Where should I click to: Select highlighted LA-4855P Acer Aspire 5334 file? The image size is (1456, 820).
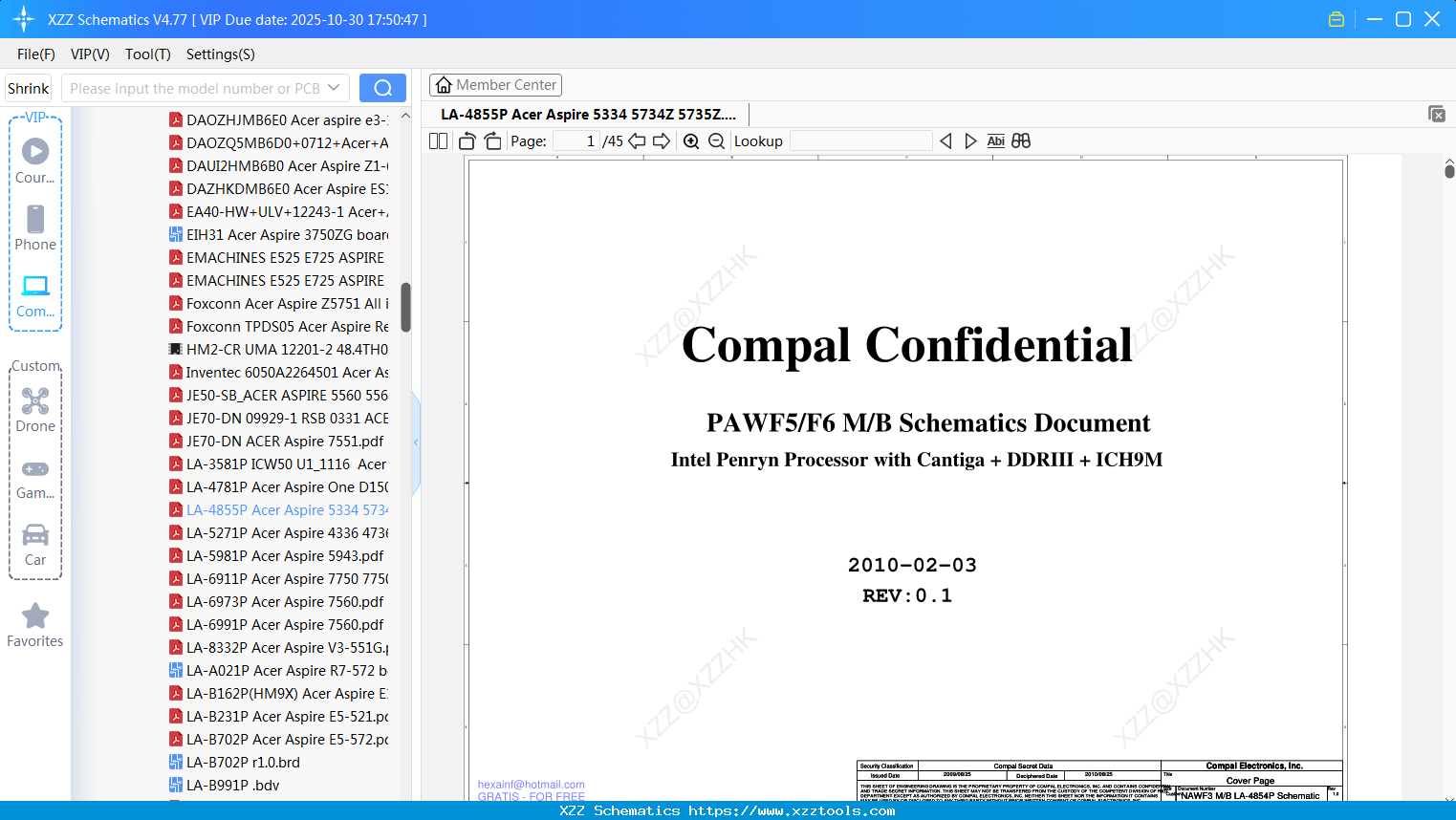pyautogui.click(x=278, y=510)
